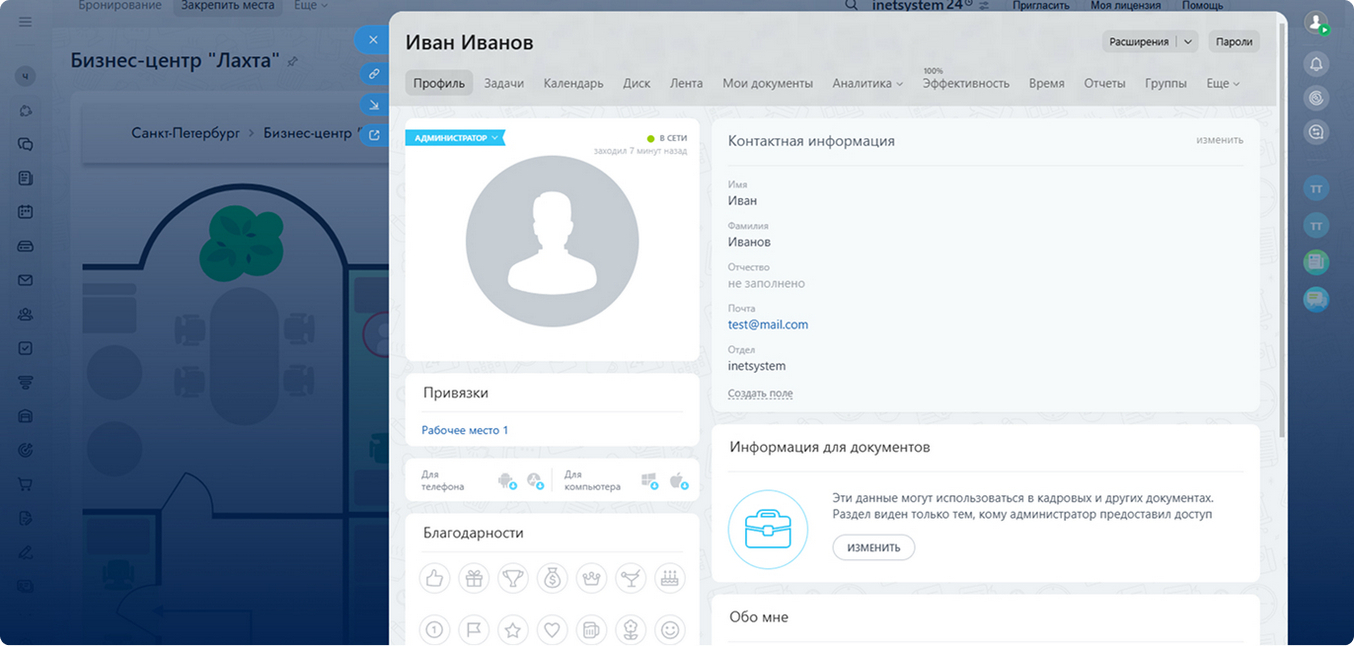The height and width of the screenshot is (646, 1354).
Task: Click ИЗМЕНИТЬ in document information section
Action: [874, 548]
